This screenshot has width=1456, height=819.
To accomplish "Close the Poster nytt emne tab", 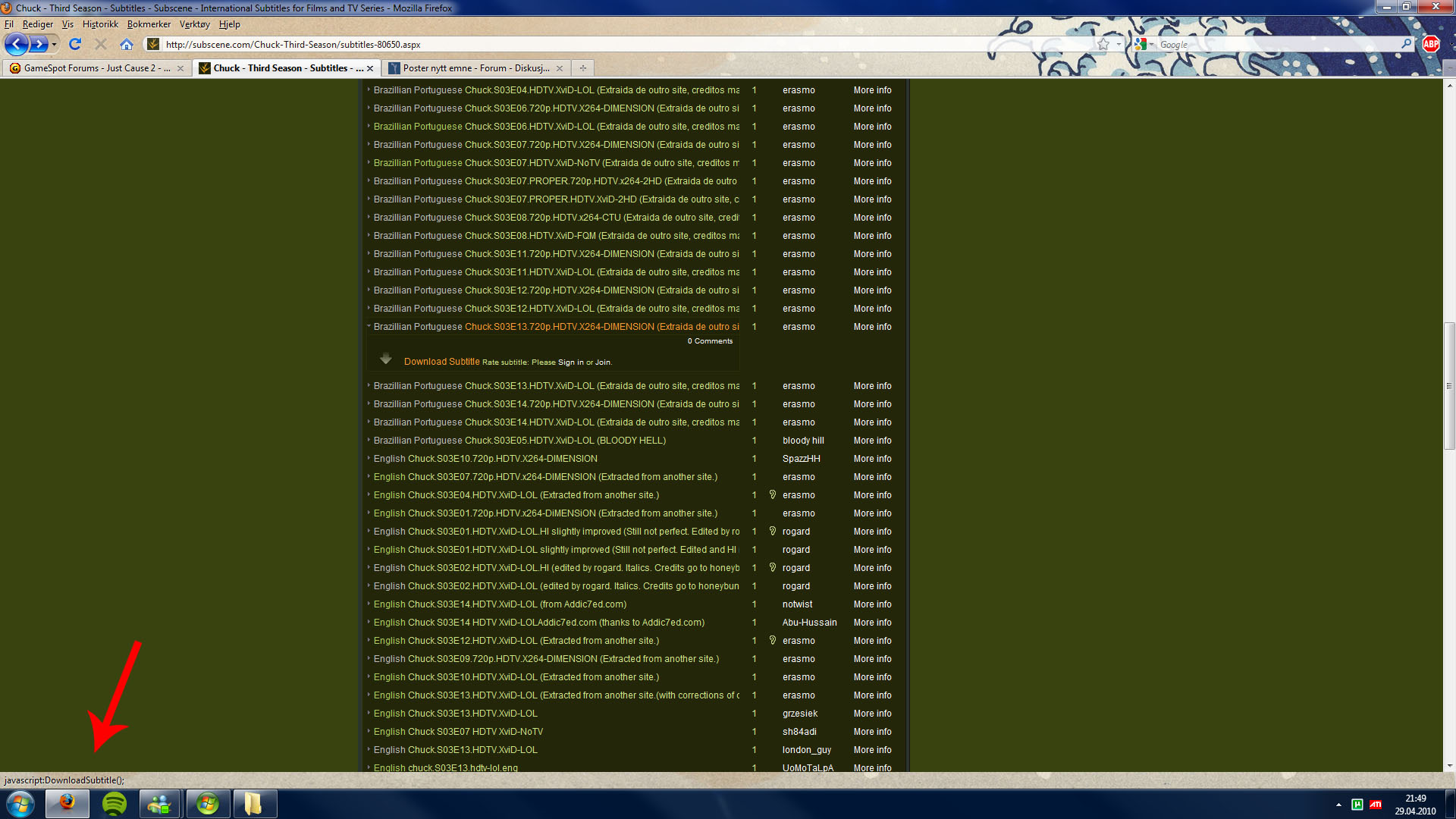I will pos(560,68).
